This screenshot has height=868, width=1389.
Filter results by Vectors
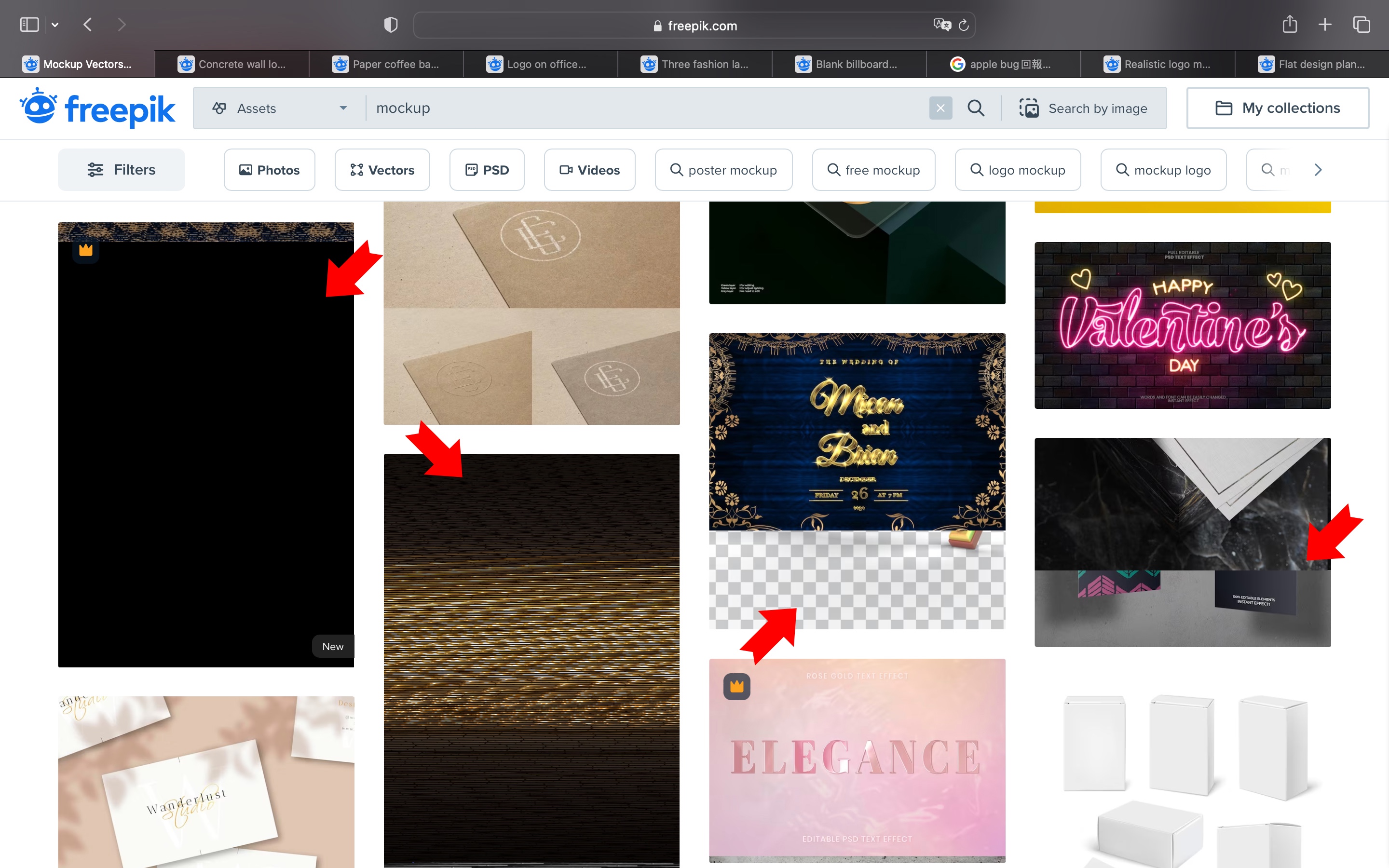pos(382,170)
